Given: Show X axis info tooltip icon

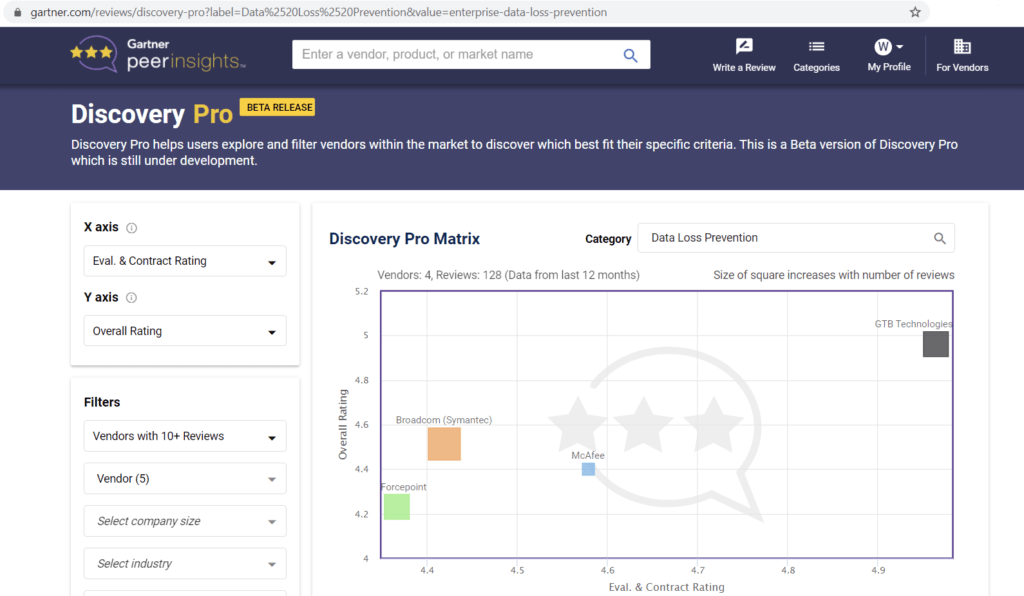Looking at the screenshot, I should pos(131,228).
